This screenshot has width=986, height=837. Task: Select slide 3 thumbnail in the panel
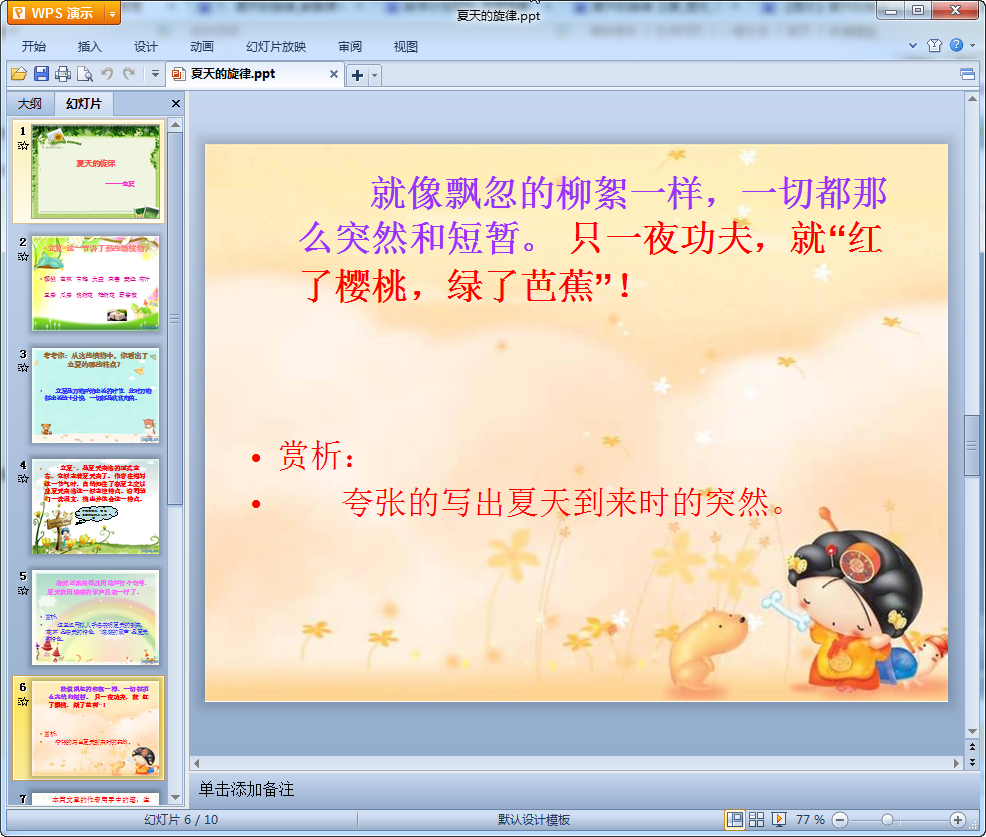(x=96, y=394)
